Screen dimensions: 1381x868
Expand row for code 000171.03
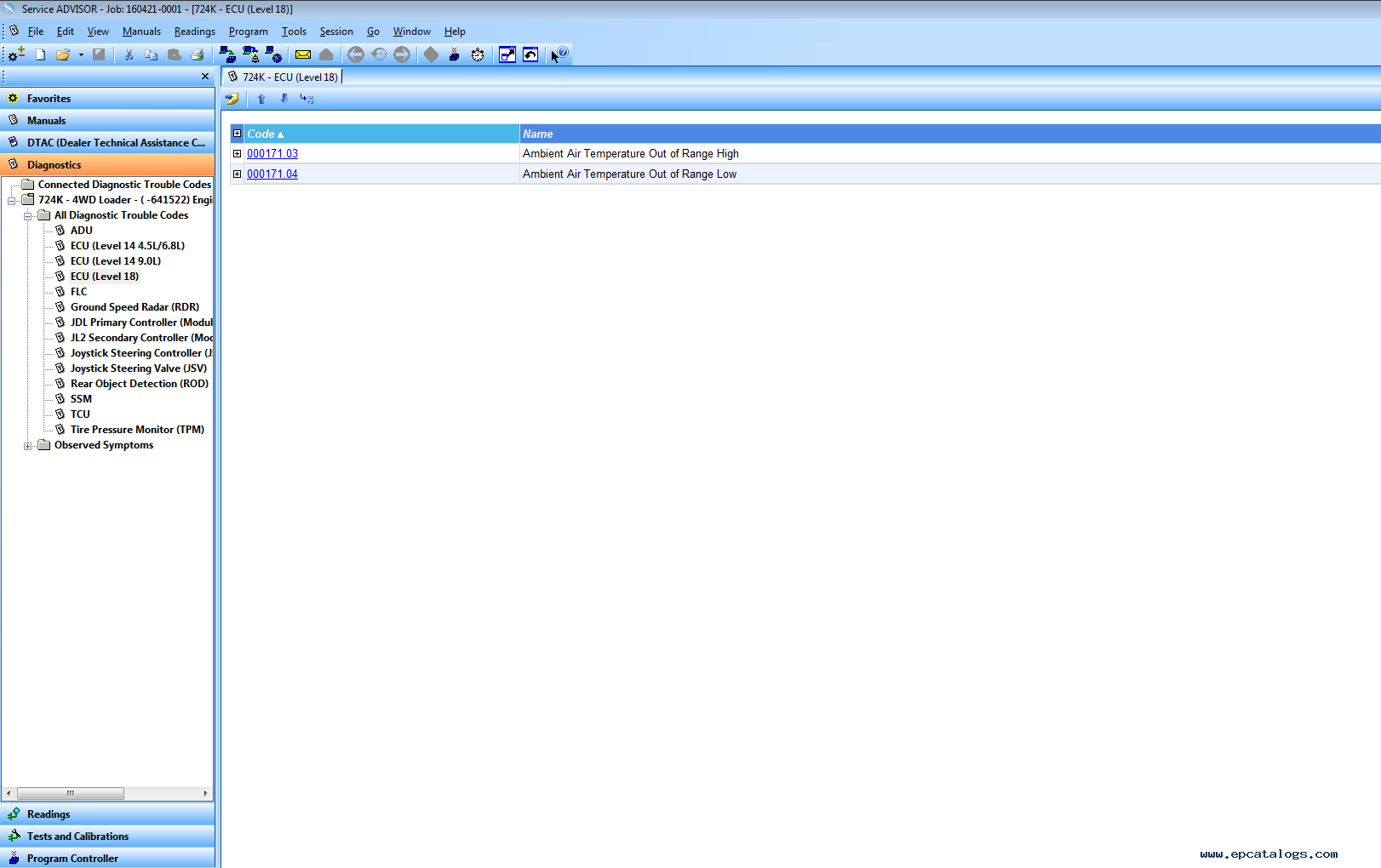(238, 154)
